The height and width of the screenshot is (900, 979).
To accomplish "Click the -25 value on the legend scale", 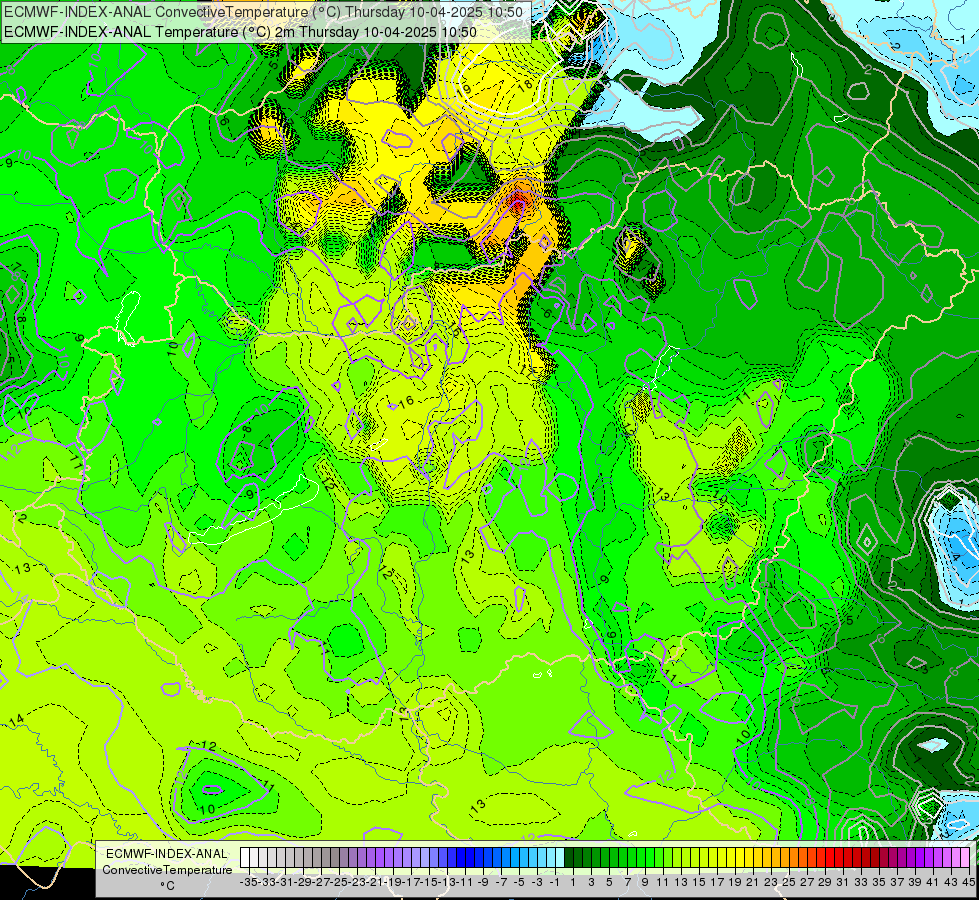I will [338, 882].
